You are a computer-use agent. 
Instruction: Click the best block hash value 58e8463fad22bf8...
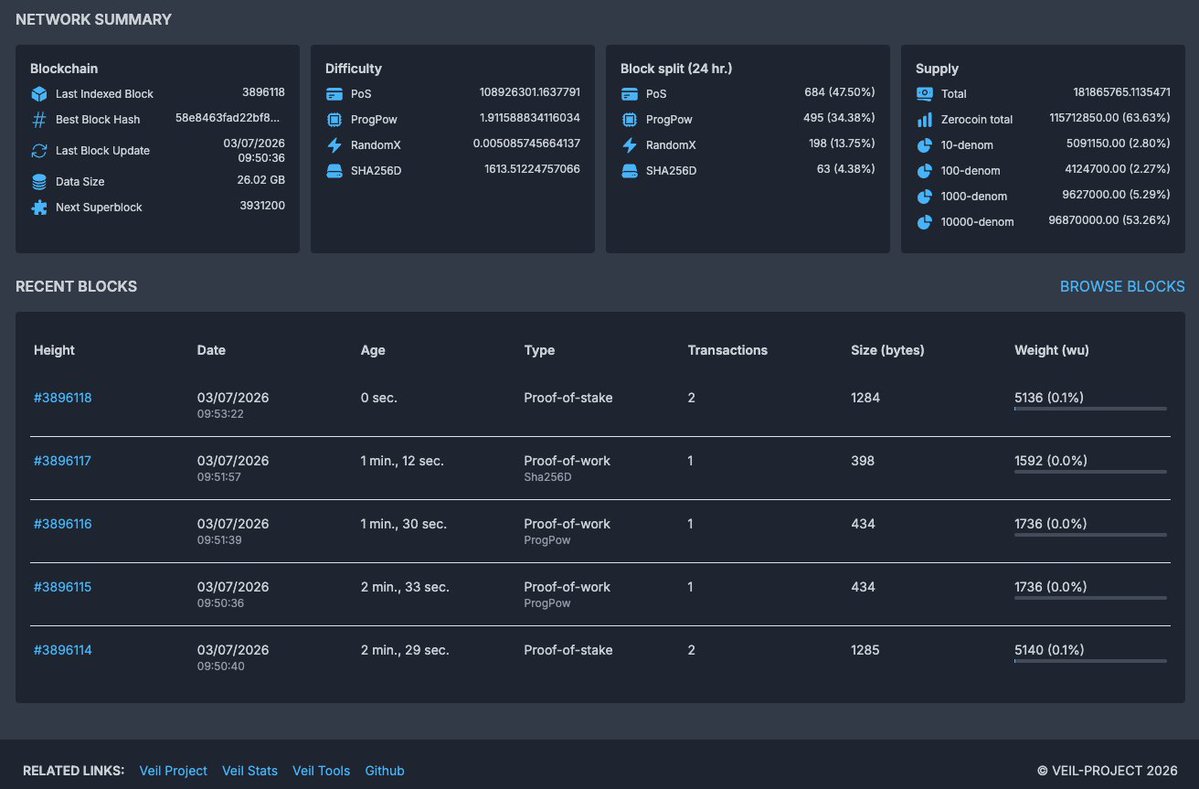pos(227,118)
